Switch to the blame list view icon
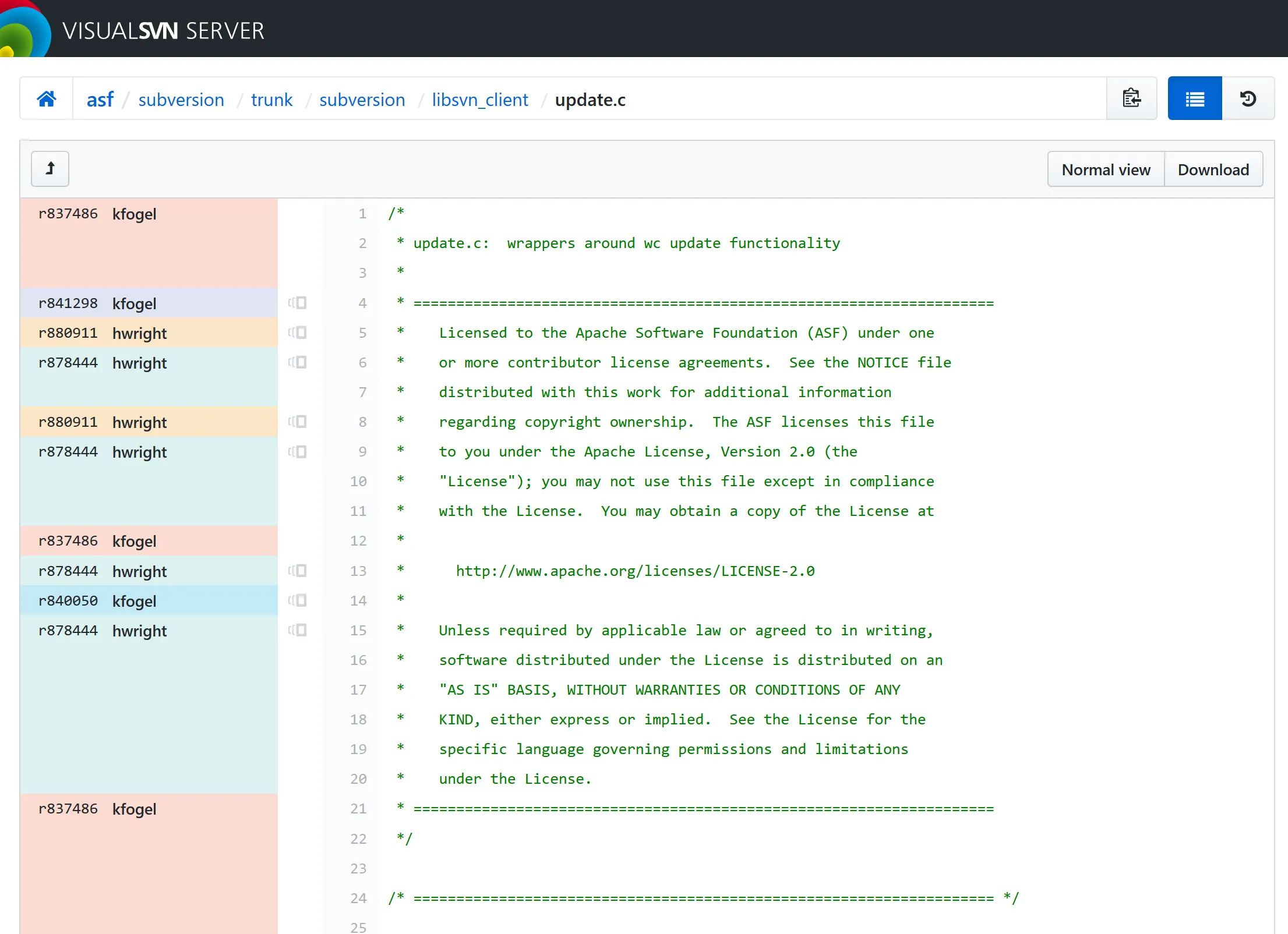The width and height of the screenshot is (1288, 934). [x=1194, y=98]
